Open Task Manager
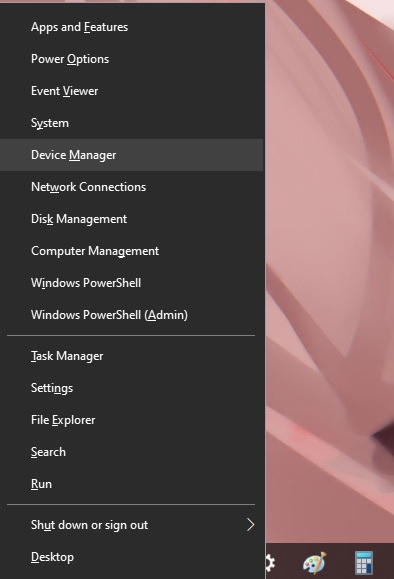Viewport: 394px width, 579px height. (x=132, y=356)
